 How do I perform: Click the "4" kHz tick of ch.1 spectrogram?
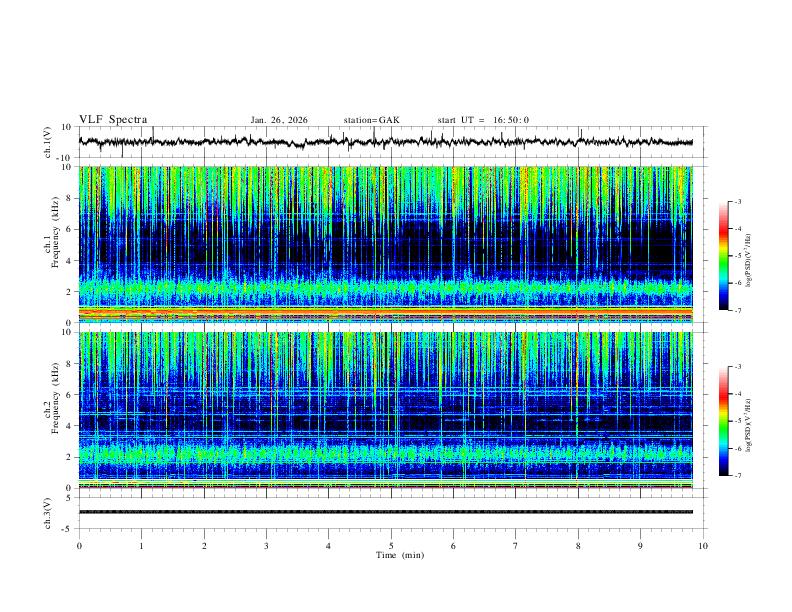[x=70, y=260]
